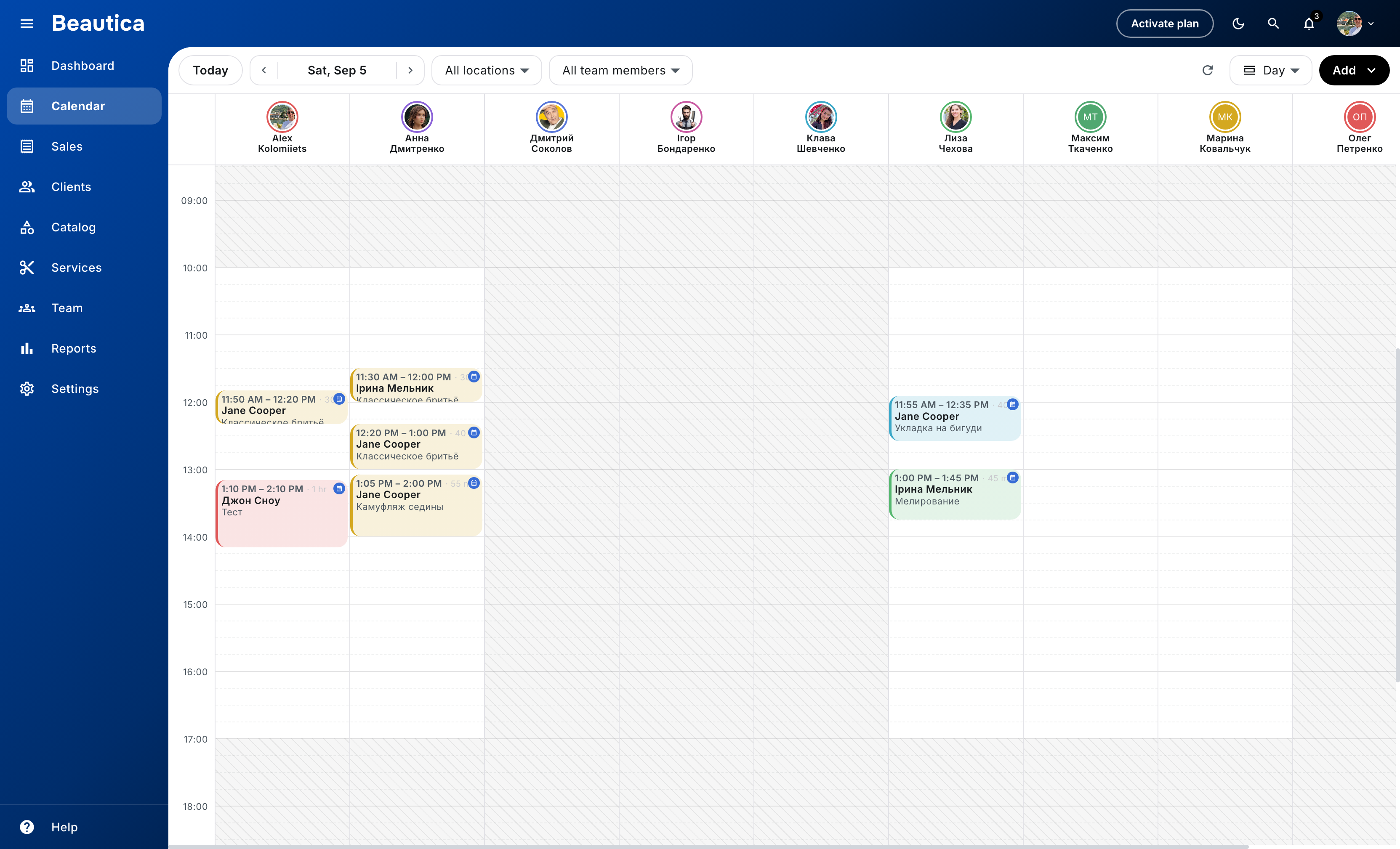Image resolution: width=1400 pixels, height=849 pixels.
Task: Open Reports in sidebar
Action: tap(84, 348)
